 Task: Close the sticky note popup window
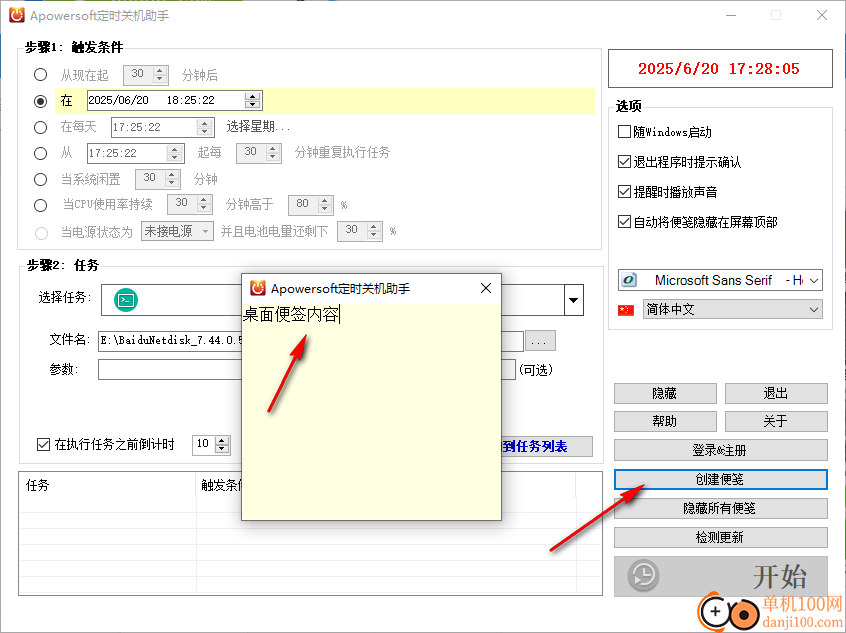(x=486, y=288)
